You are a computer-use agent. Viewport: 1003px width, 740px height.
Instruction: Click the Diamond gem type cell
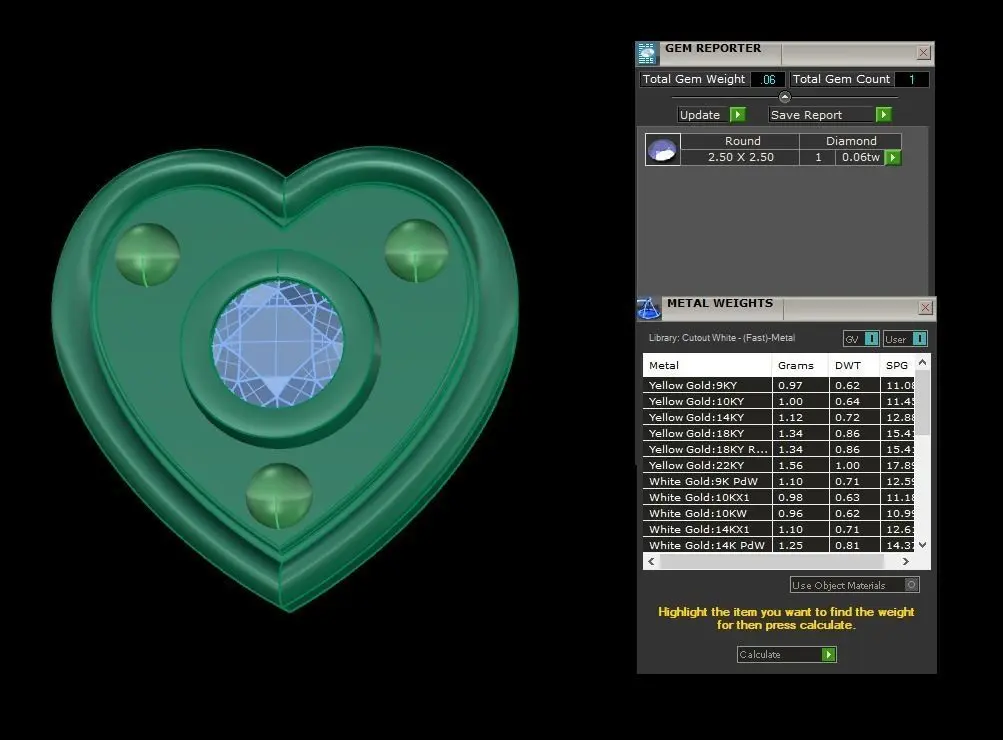[x=851, y=141]
